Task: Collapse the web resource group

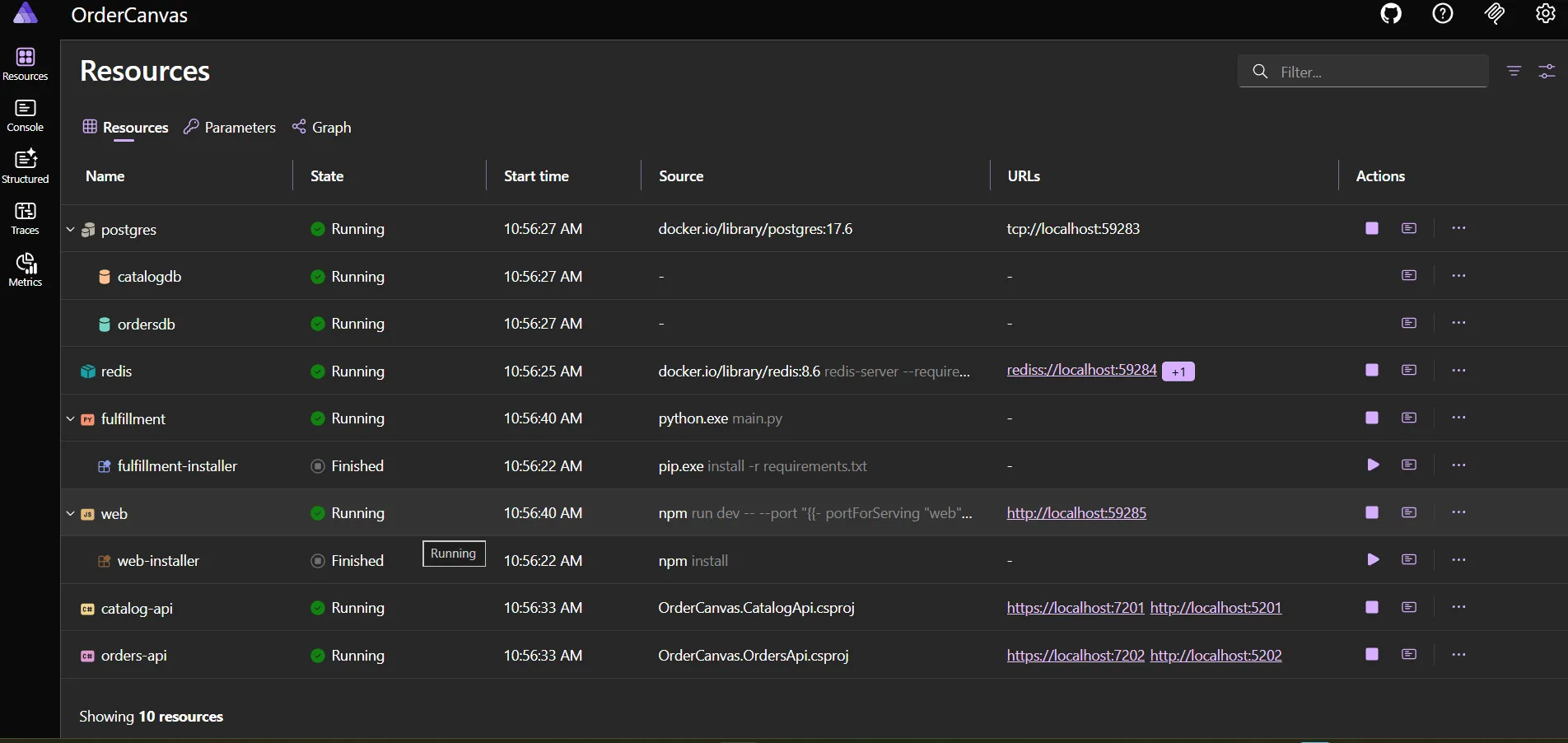Action: coord(70,513)
